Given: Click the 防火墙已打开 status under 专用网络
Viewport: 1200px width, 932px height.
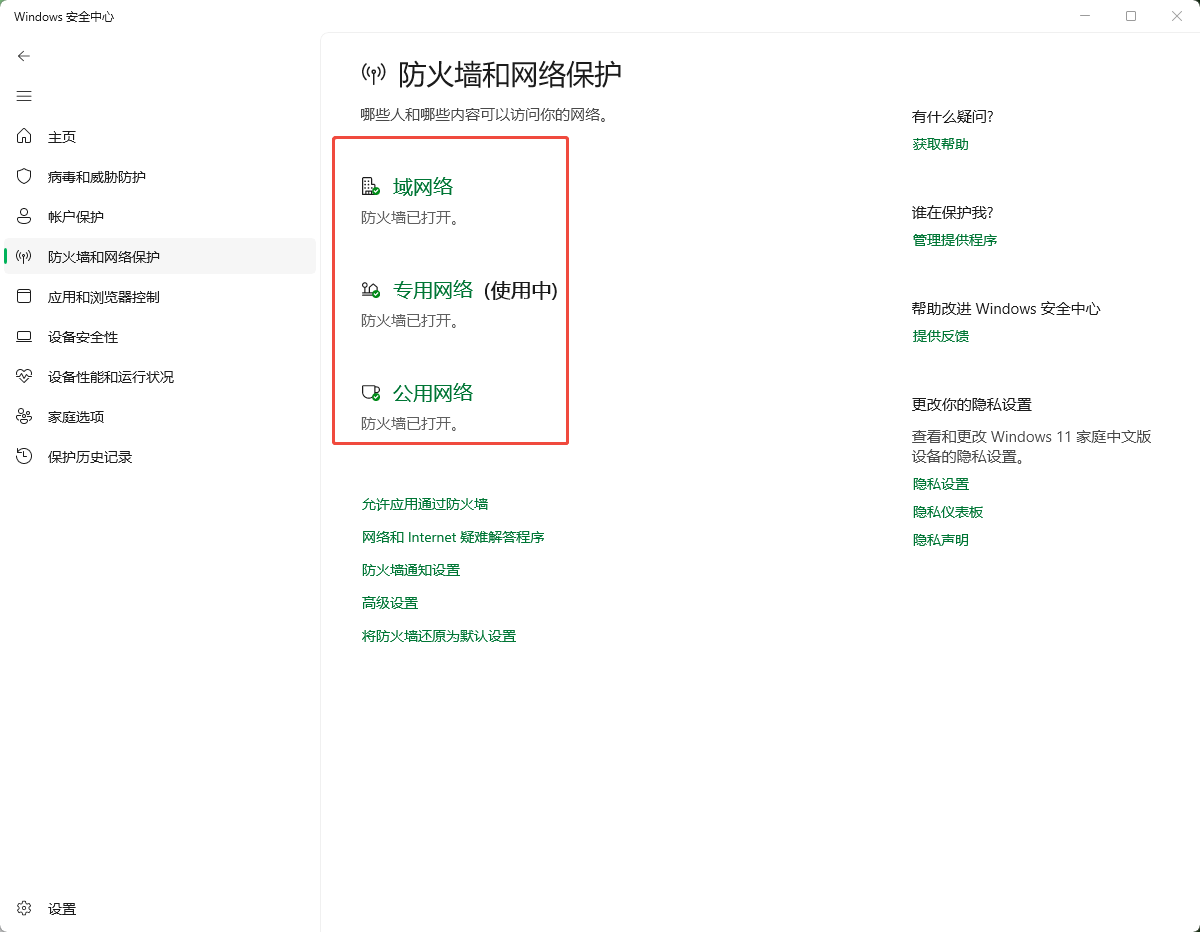Looking at the screenshot, I should pyautogui.click(x=410, y=321).
